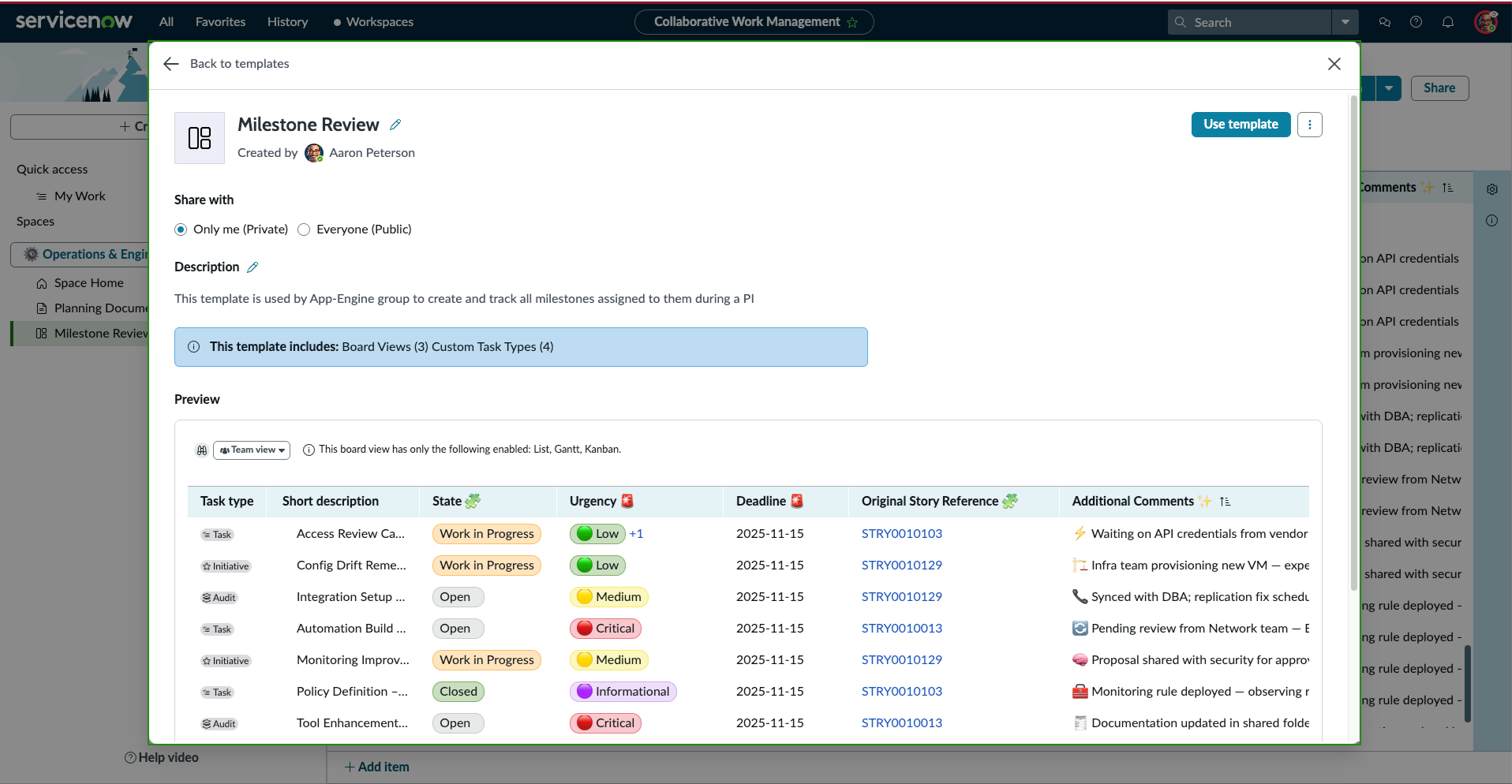Select Everyone (Public) sharing option
Screen dimensions: 1512x784
tap(304, 230)
